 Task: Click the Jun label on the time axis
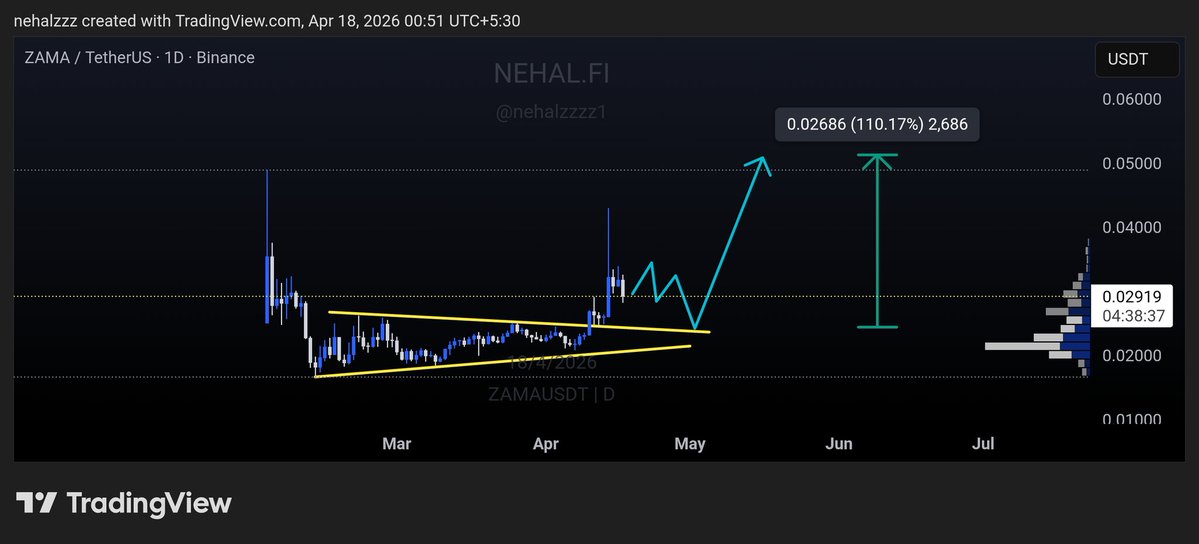click(839, 443)
